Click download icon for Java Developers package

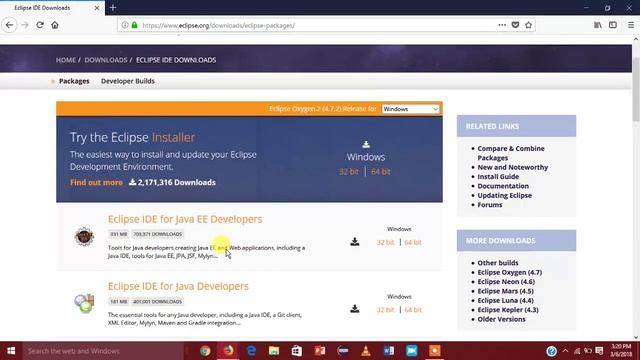tap(355, 309)
